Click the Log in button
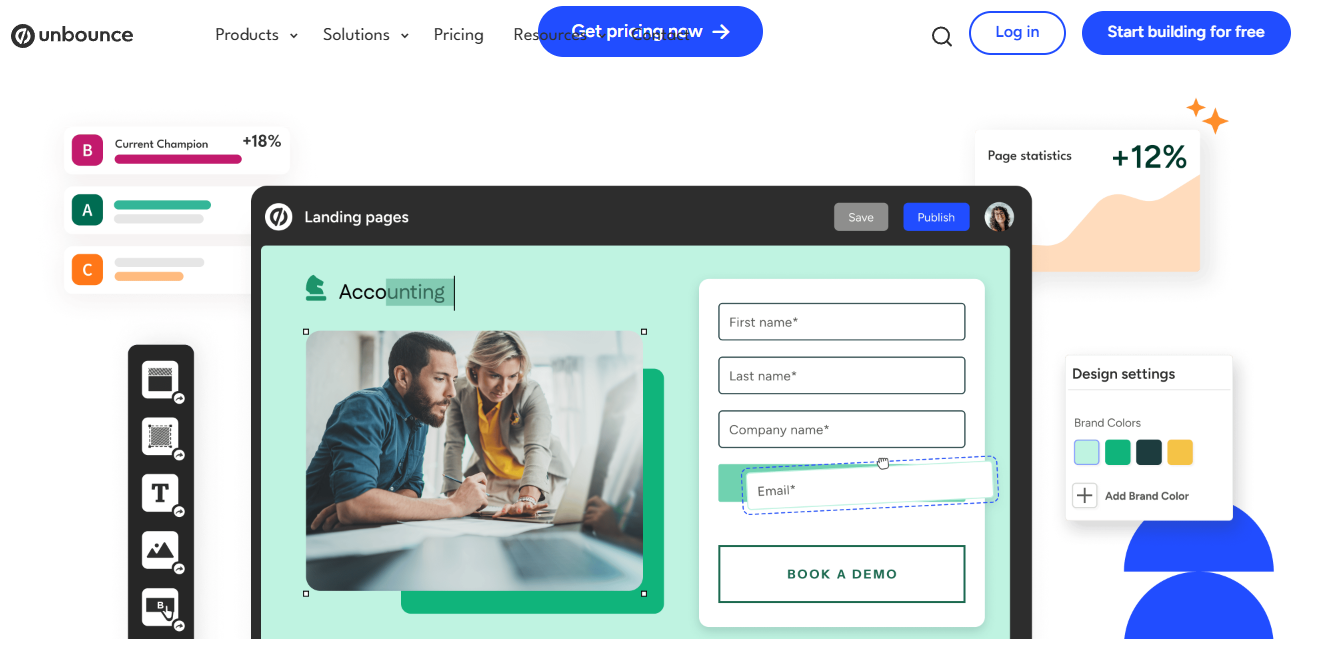1324x670 pixels. (x=1017, y=33)
